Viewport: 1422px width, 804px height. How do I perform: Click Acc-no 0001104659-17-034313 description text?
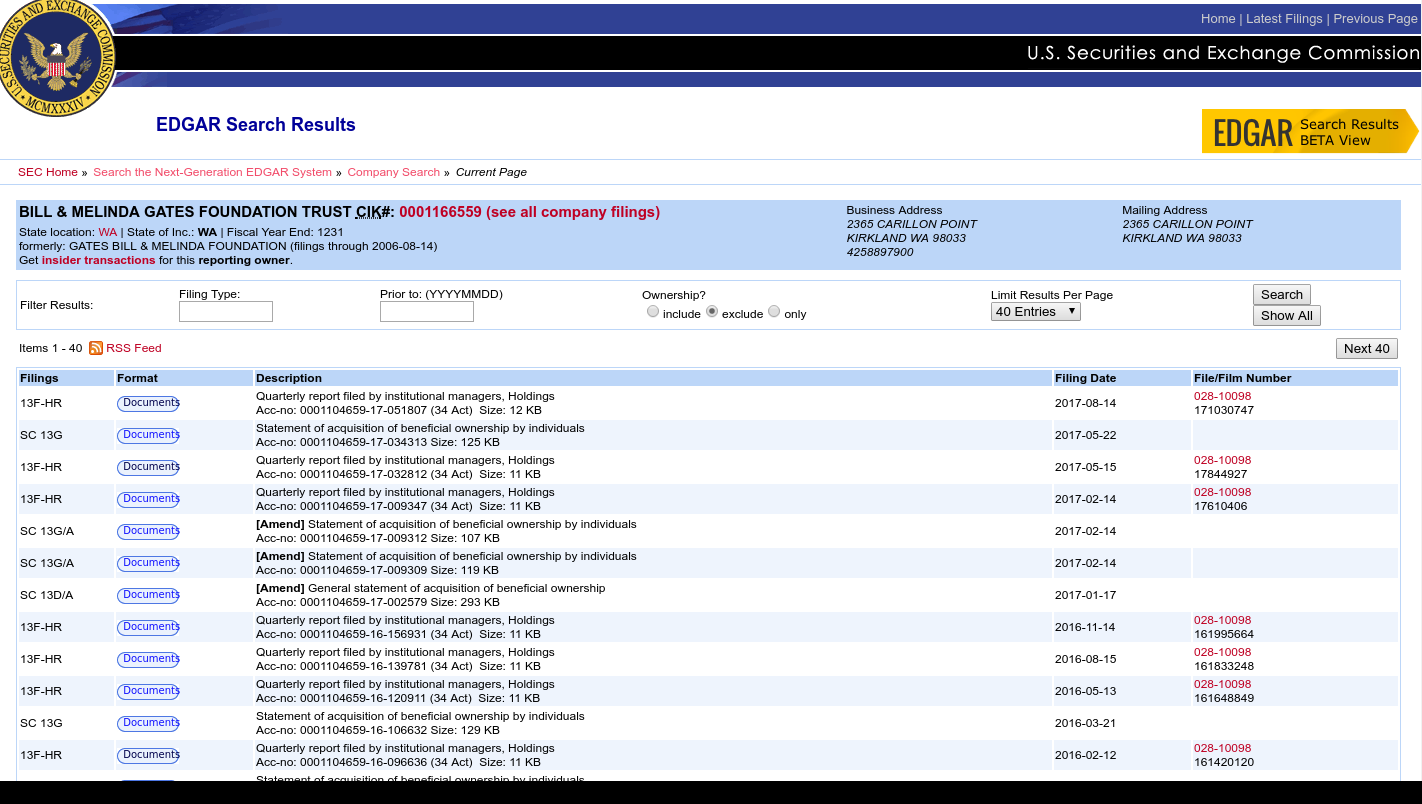coord(378,442)
